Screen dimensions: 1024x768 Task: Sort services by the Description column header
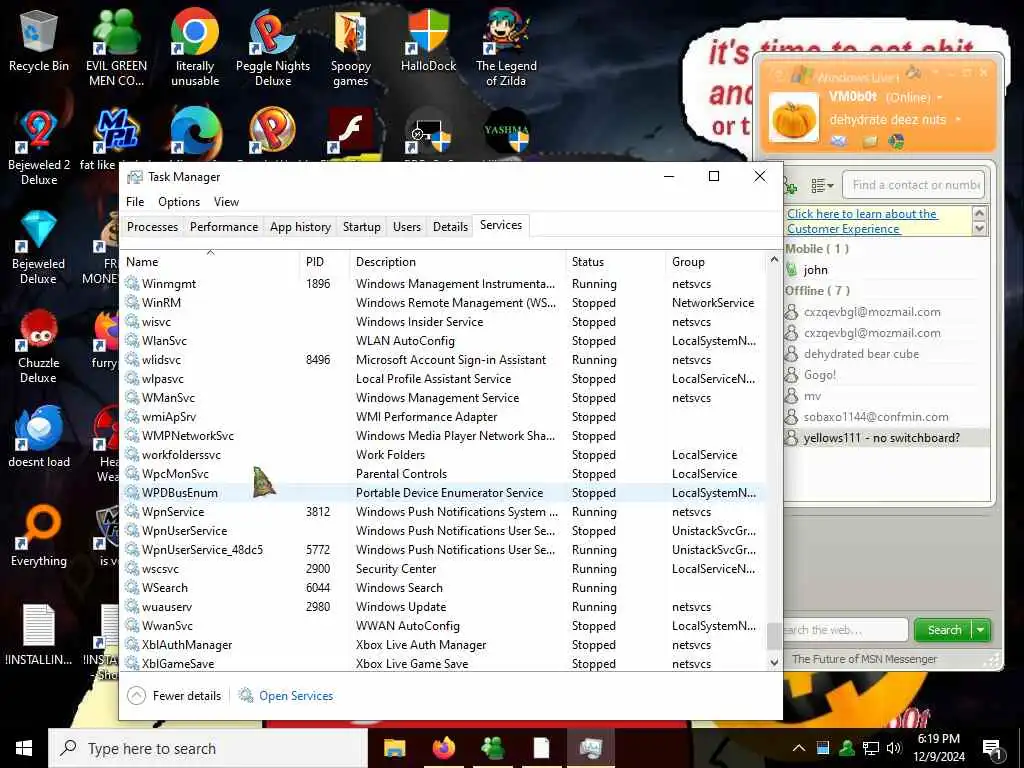(458, 262)
